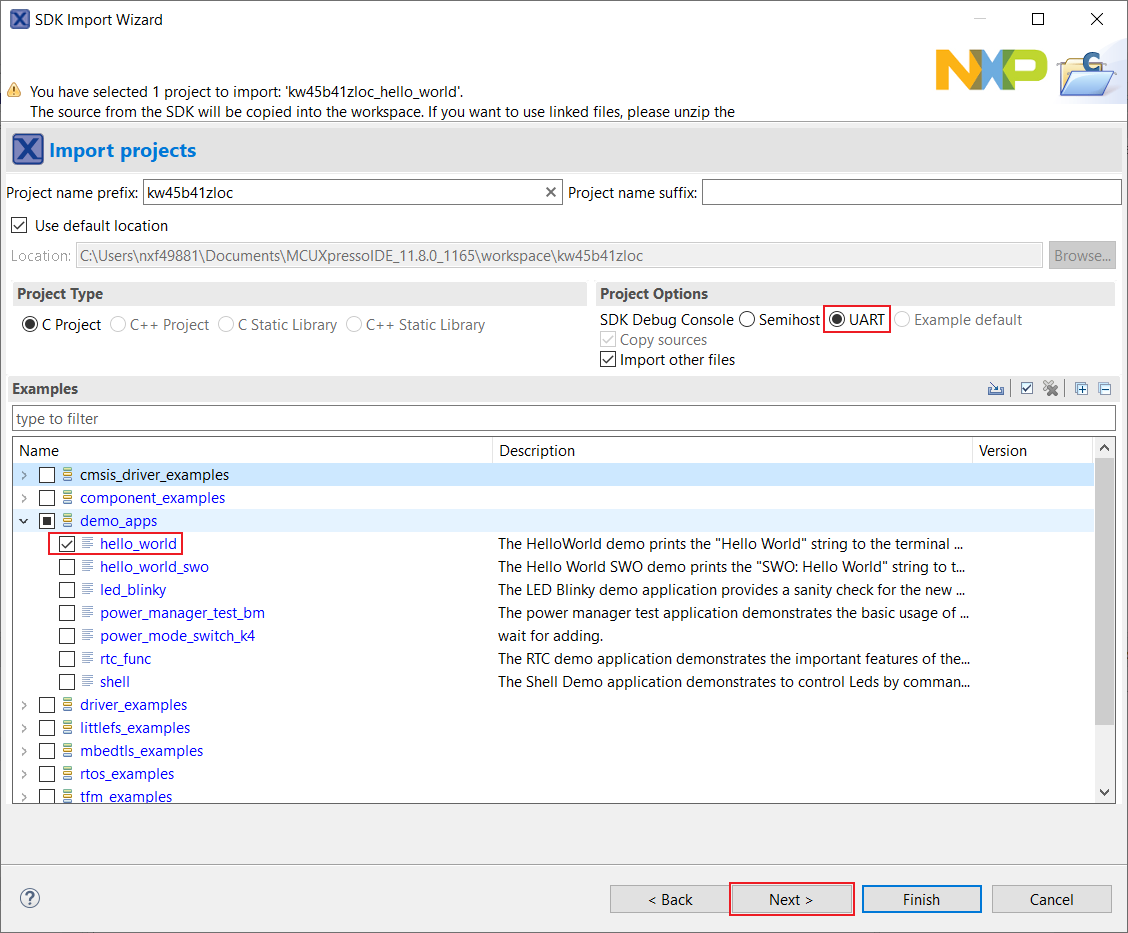Click the select all examples checkmark icon
Image resolution: width=1128 pixels, height=933 pixels.
(x=1026, y=389)
